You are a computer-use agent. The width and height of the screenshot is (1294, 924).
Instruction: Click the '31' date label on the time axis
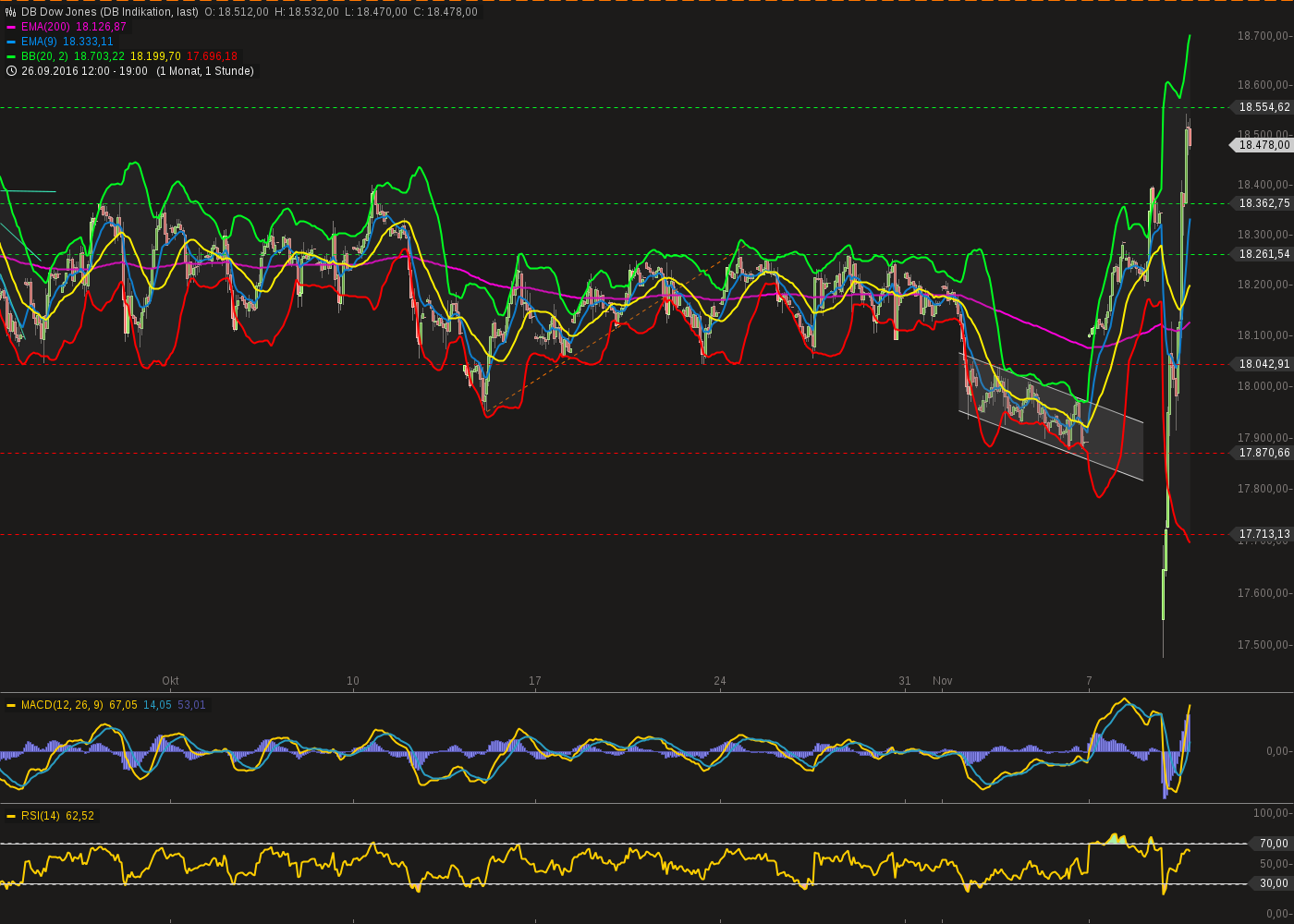905,681
